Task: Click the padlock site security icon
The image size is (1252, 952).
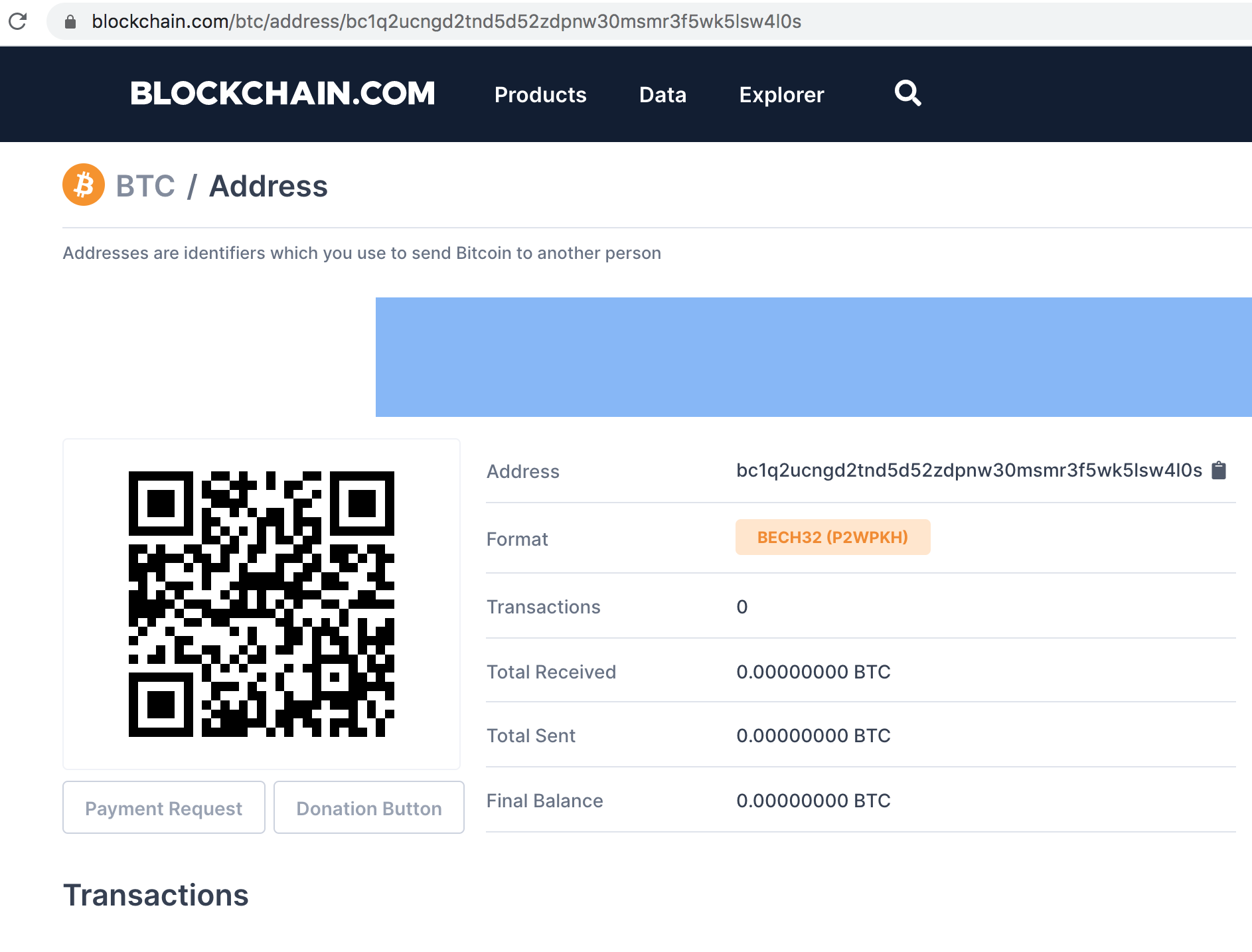Action: click(70, 22)
